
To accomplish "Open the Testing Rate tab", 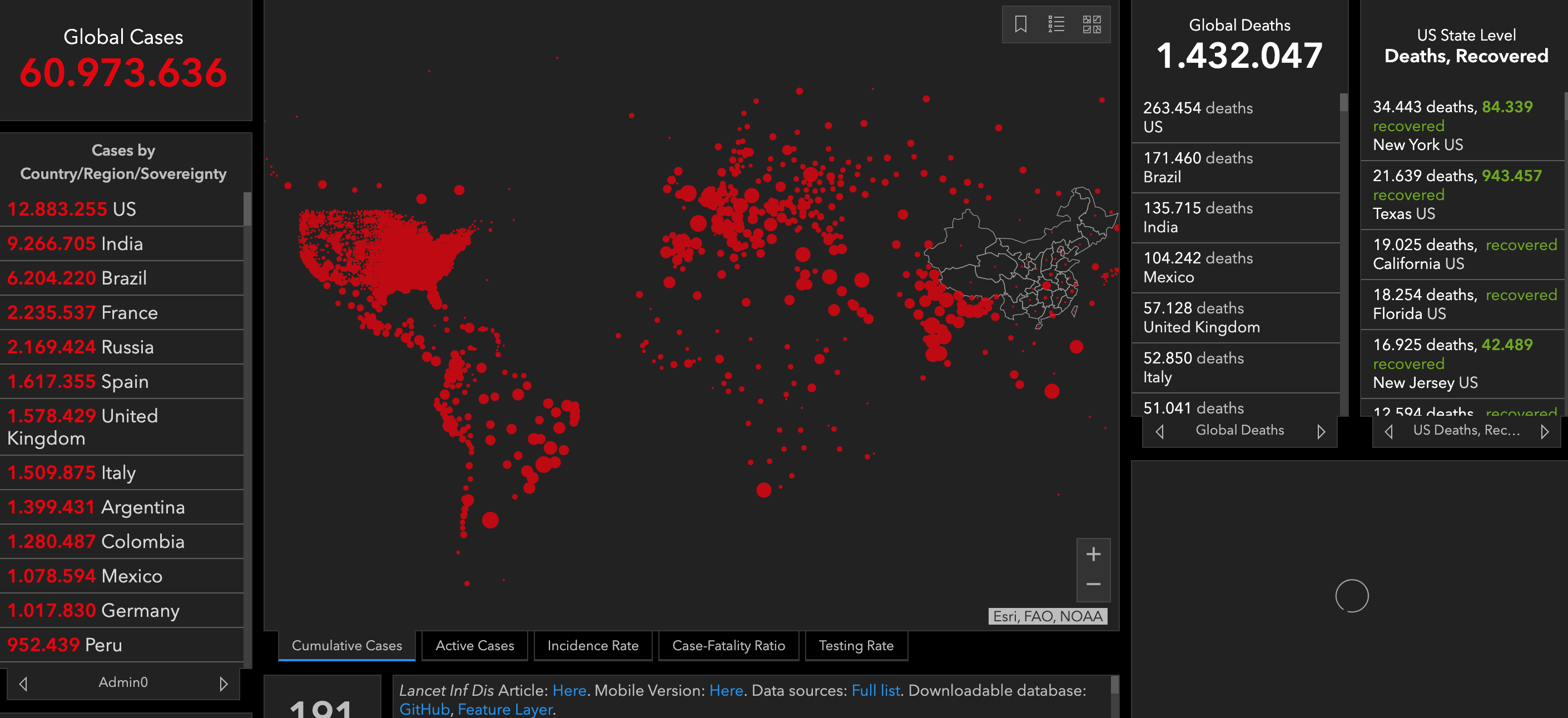I will tap(855, 646).
